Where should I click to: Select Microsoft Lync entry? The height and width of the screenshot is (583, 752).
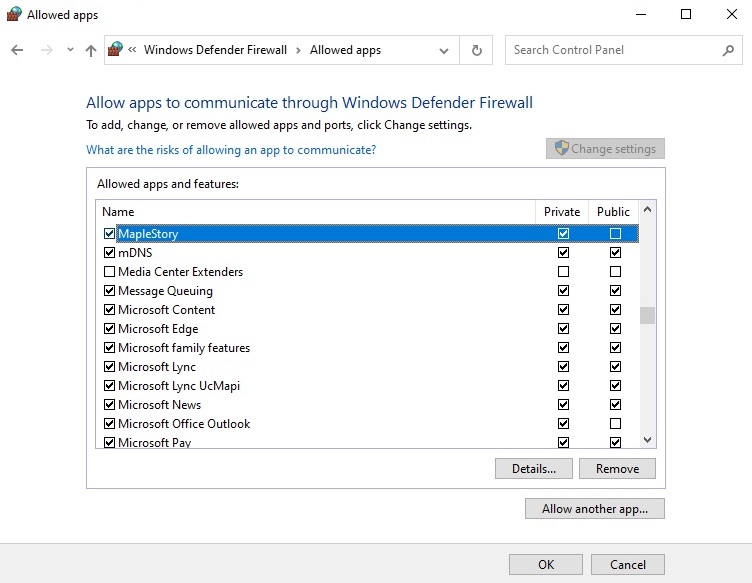[157, 367]
